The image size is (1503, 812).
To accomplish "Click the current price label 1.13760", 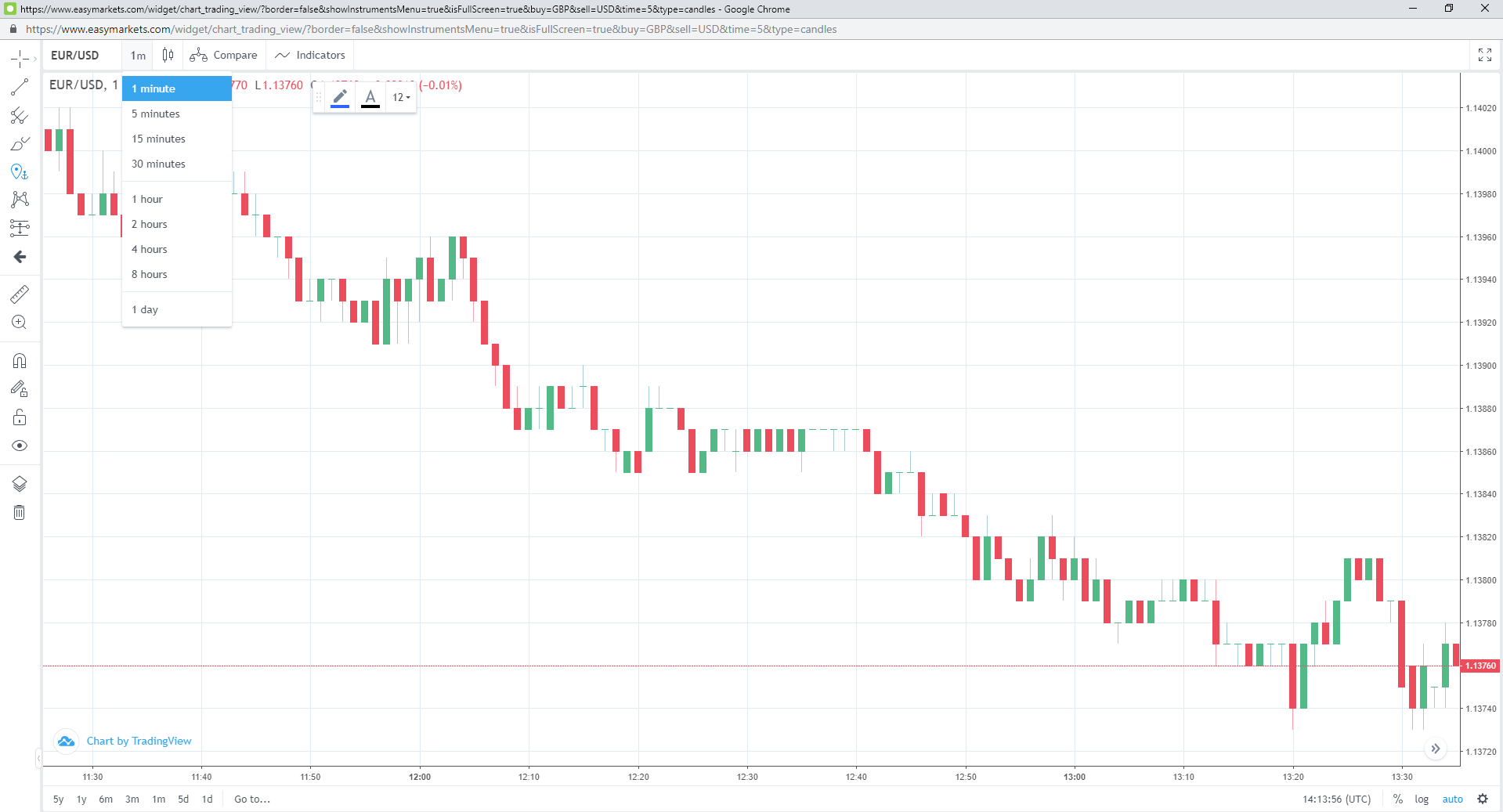I will pos(1480,666).
